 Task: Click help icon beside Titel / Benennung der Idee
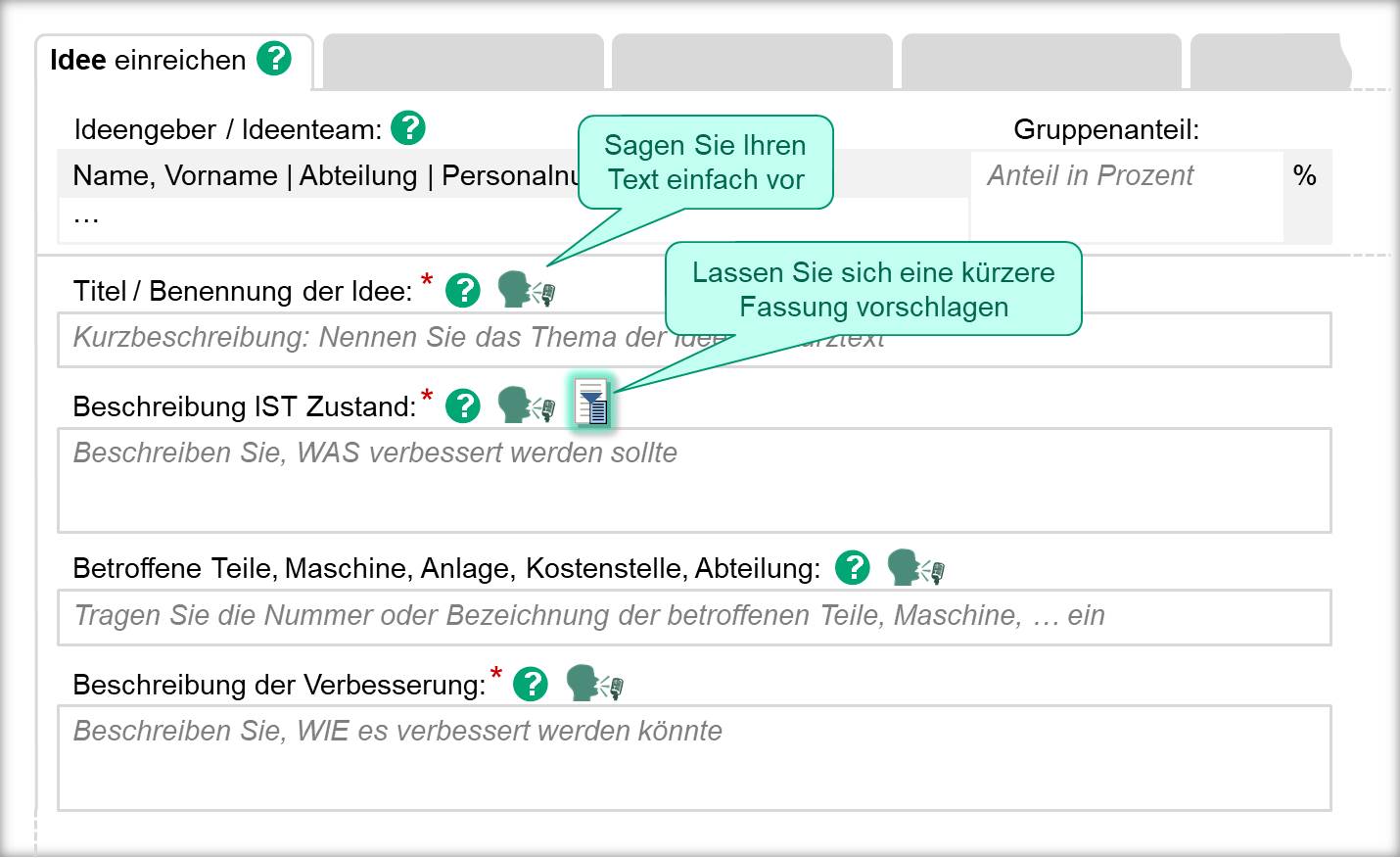tap(463, 291)
